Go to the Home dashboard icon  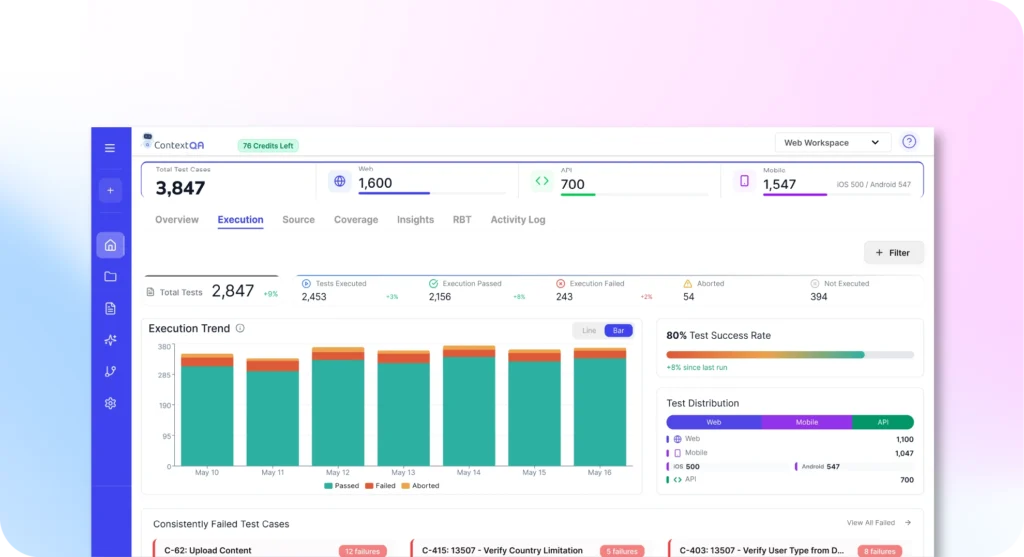tap(110, 245)
